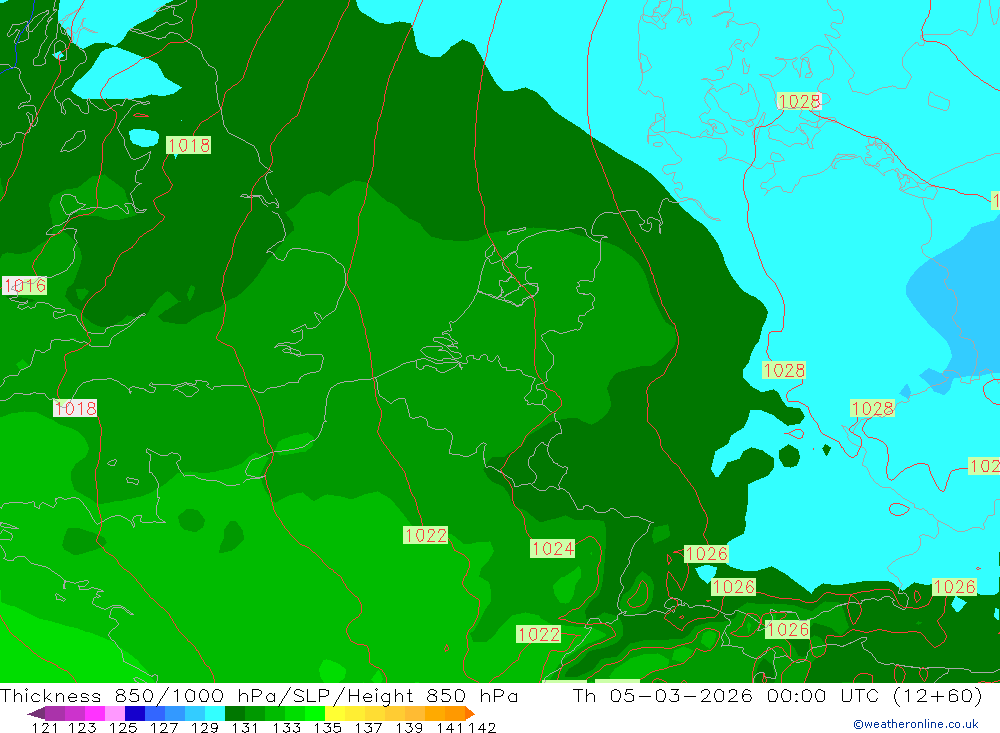Viewport: 1000px width, 733px height.
Task: Select the magenta legend swatch
Action: 93,713
